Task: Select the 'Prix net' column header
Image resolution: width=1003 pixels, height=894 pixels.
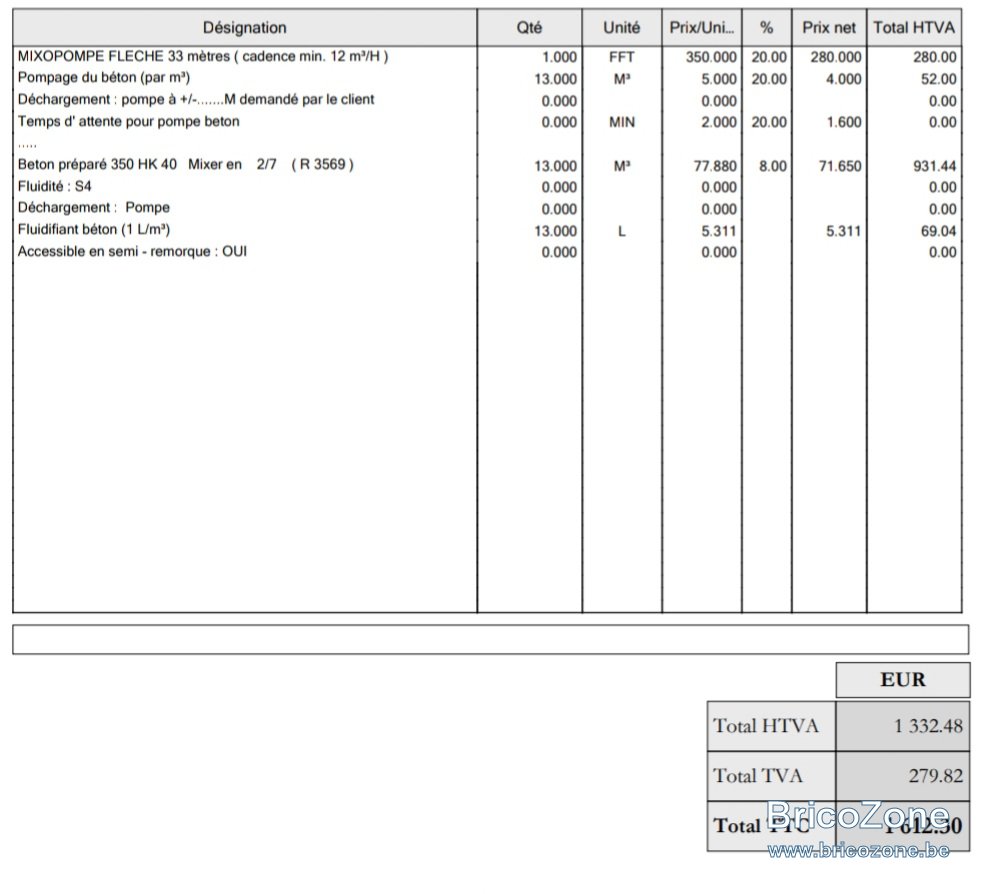Action: click(829, 27)
